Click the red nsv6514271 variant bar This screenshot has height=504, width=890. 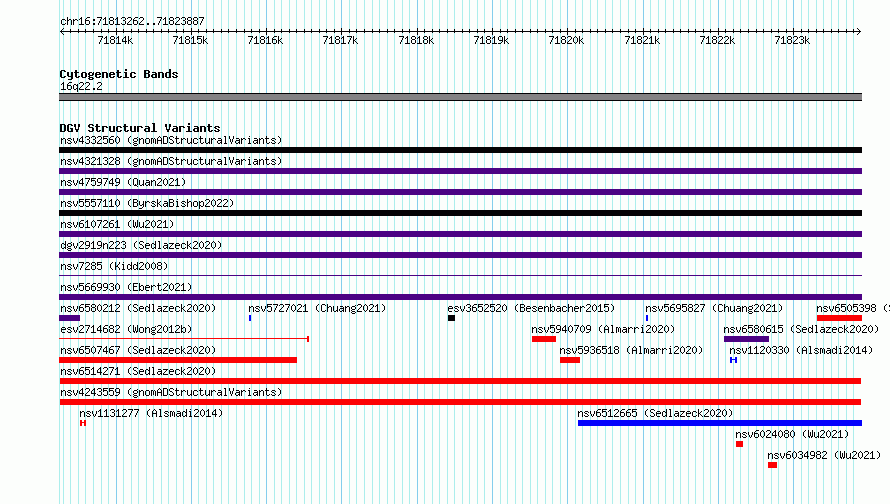tap(460, 381)
